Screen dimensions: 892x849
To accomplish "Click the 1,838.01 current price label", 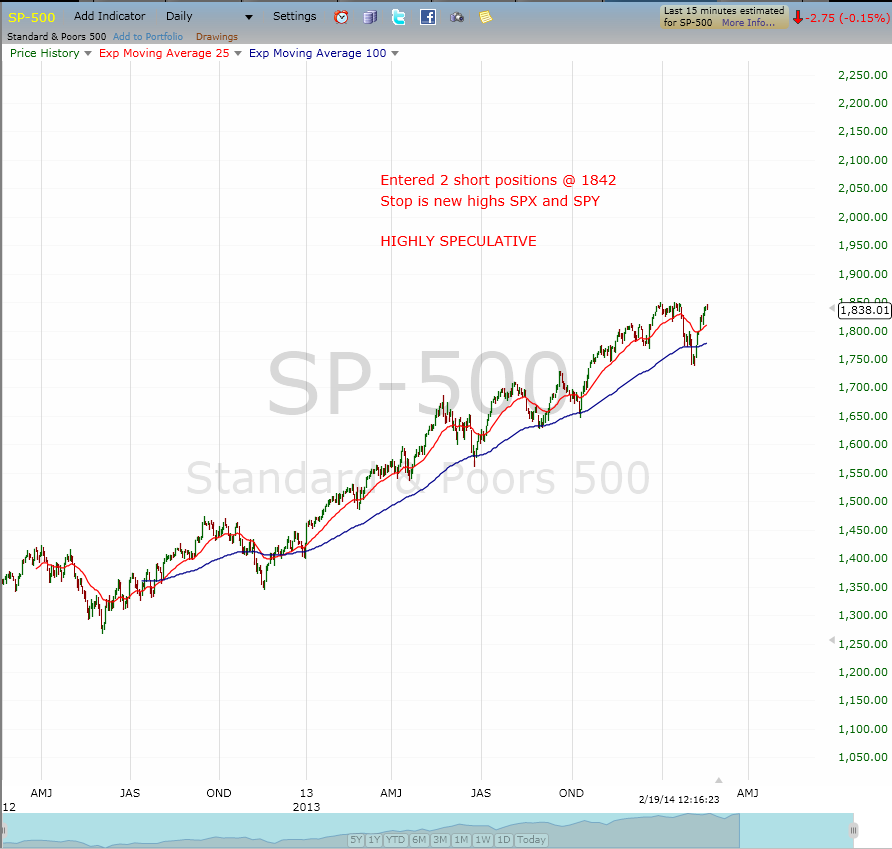I will click(x=864, y=310).
